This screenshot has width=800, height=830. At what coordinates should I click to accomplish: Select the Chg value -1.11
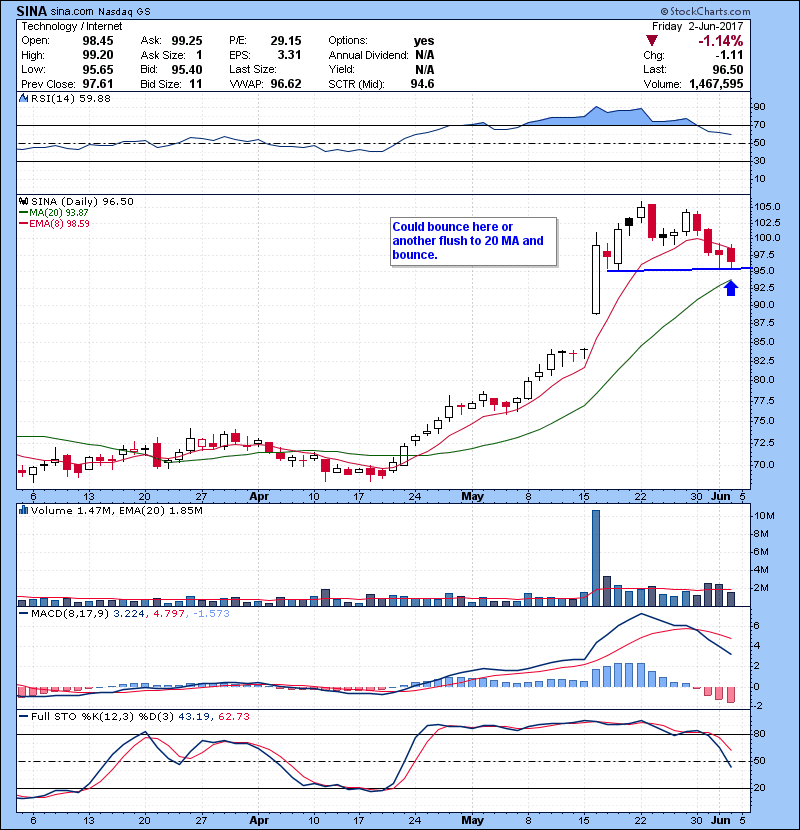(x=729, y=55)
